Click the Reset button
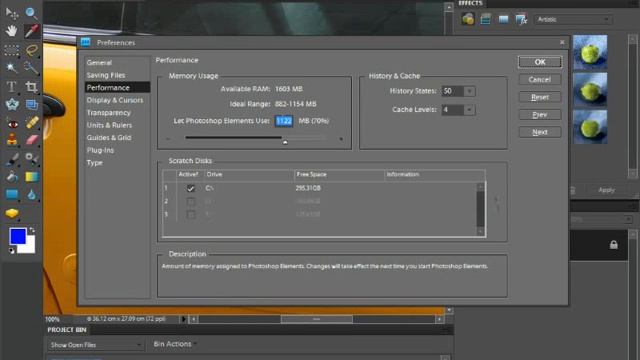640x360 pixels. point(540,97)
